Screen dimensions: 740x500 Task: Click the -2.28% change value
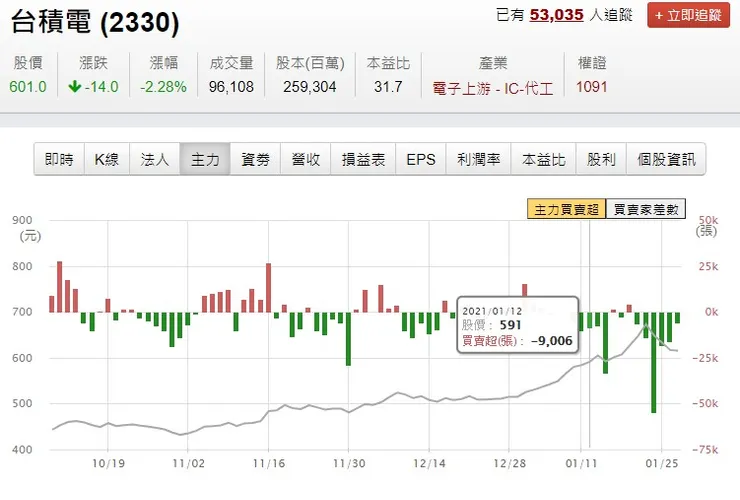coord(163,86)
